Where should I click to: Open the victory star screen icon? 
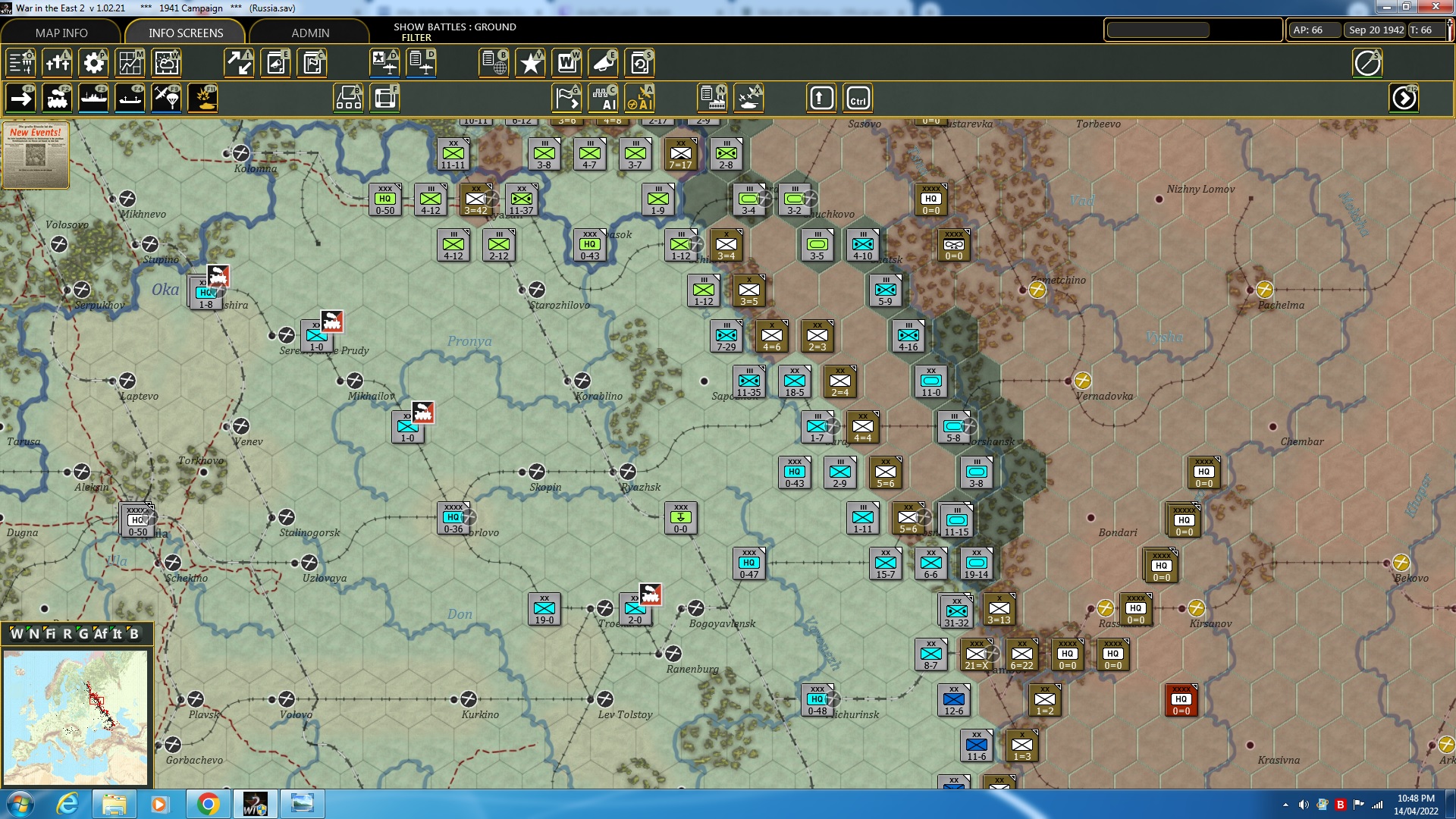[x=530, y=63]
